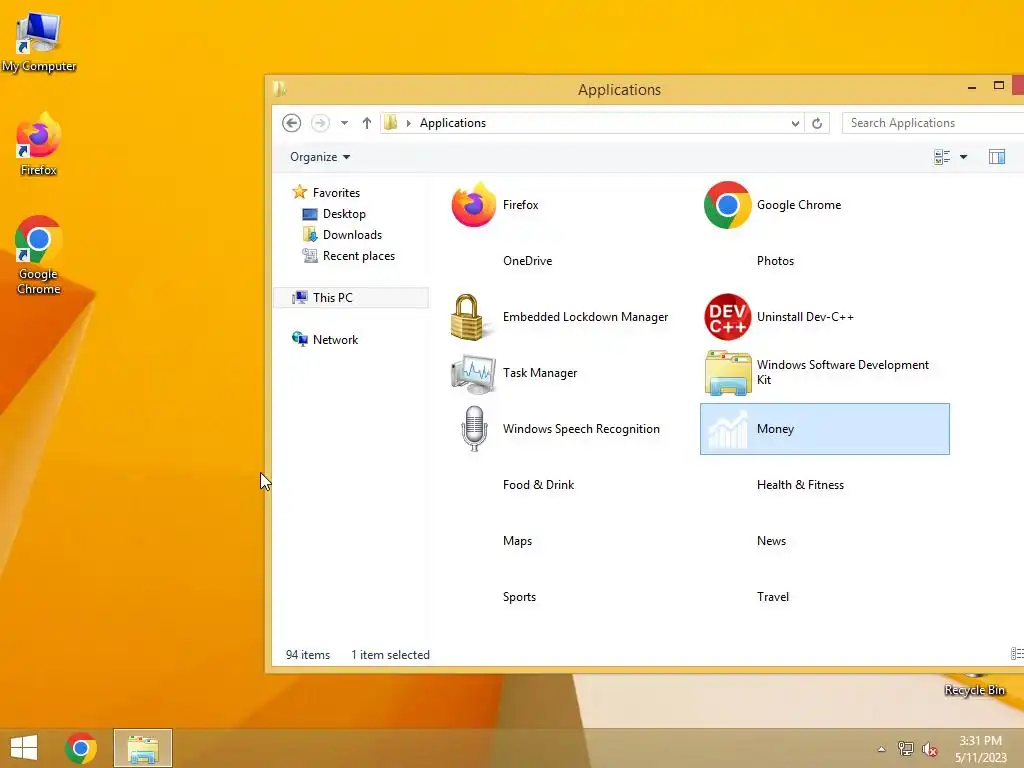1024x768 pixels.
Task: Toggle the preview pane button
Action: tap(997, 157)
